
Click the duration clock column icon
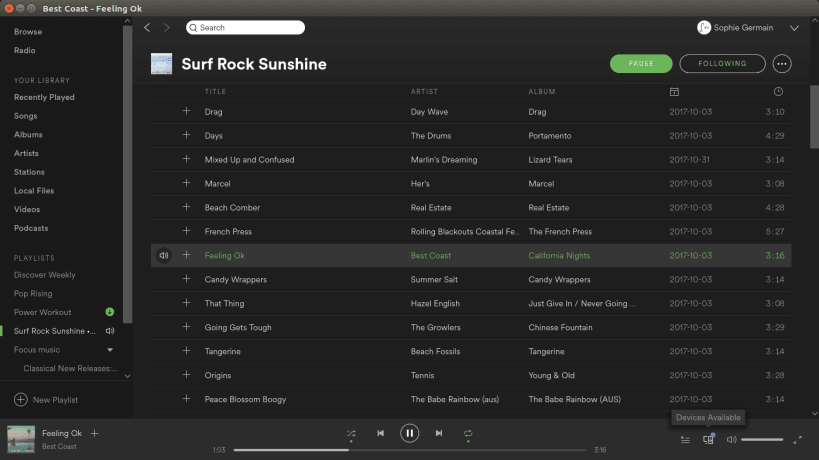click(778, 92)
